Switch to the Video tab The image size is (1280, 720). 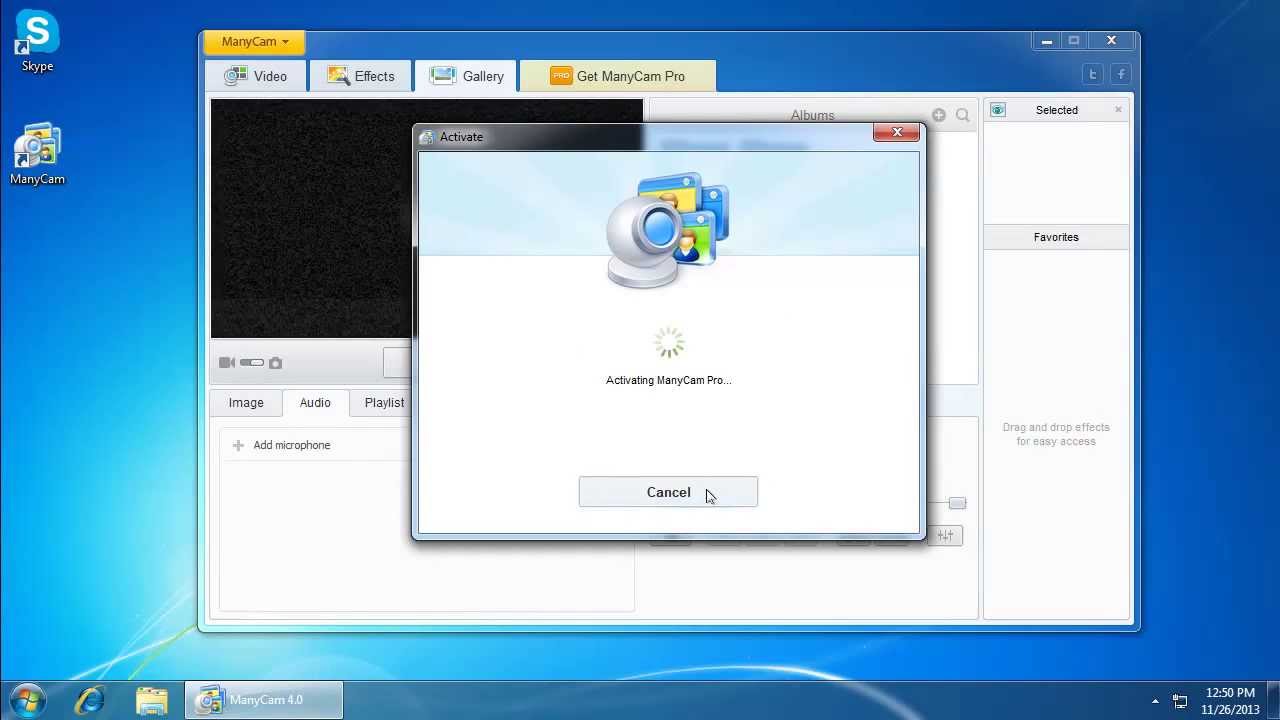point(256,76)
